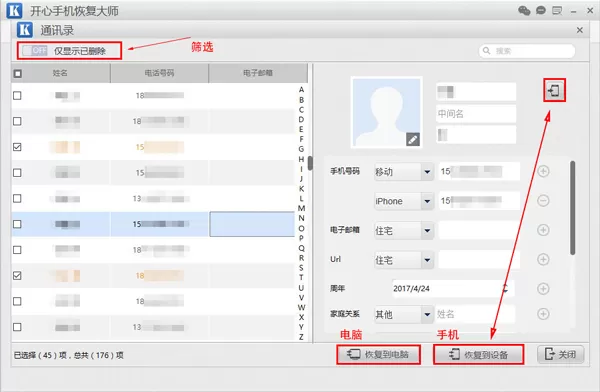Click the contact avatar placeholder photo

(x=387, y=112)
